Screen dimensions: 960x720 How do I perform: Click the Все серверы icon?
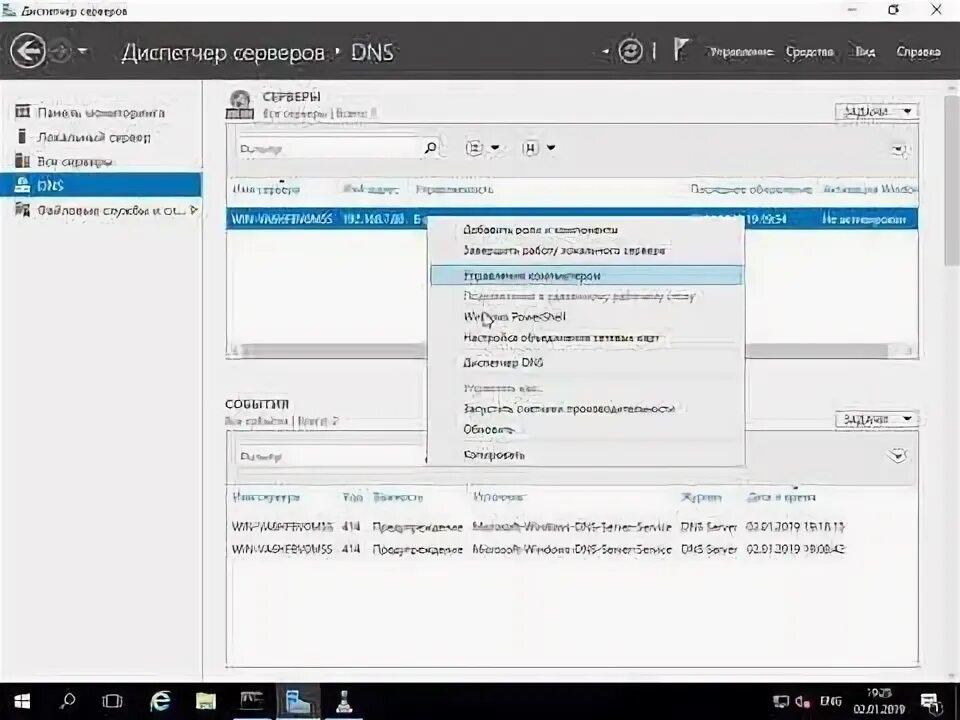pyautogui.click(x=23, y=161)
